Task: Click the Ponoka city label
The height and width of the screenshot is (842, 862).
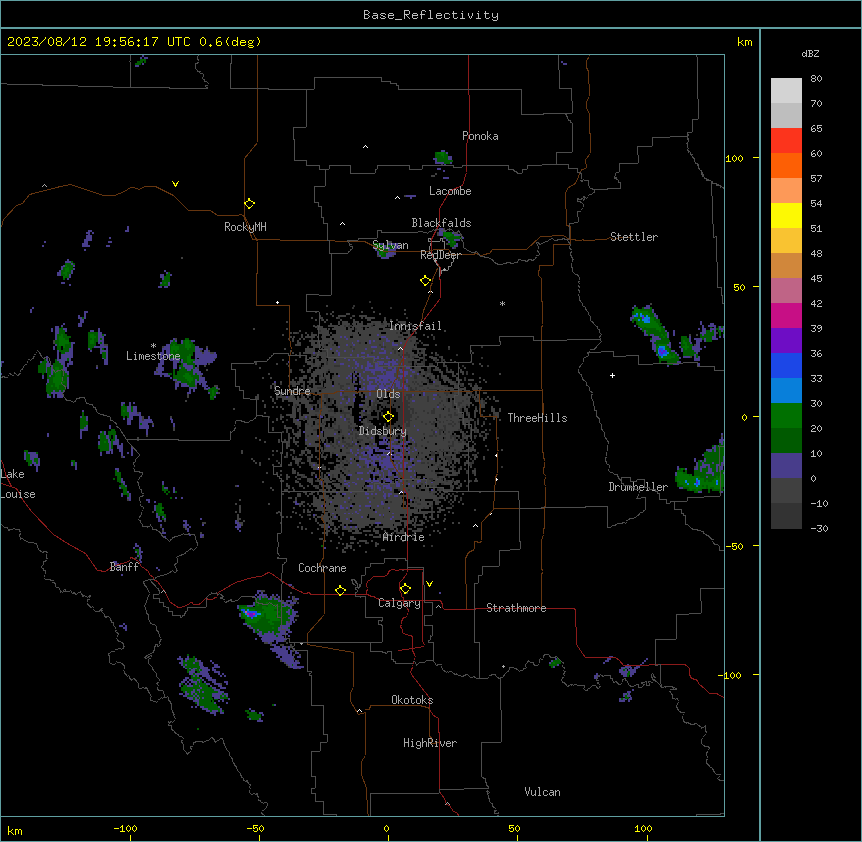Action: 480,136
